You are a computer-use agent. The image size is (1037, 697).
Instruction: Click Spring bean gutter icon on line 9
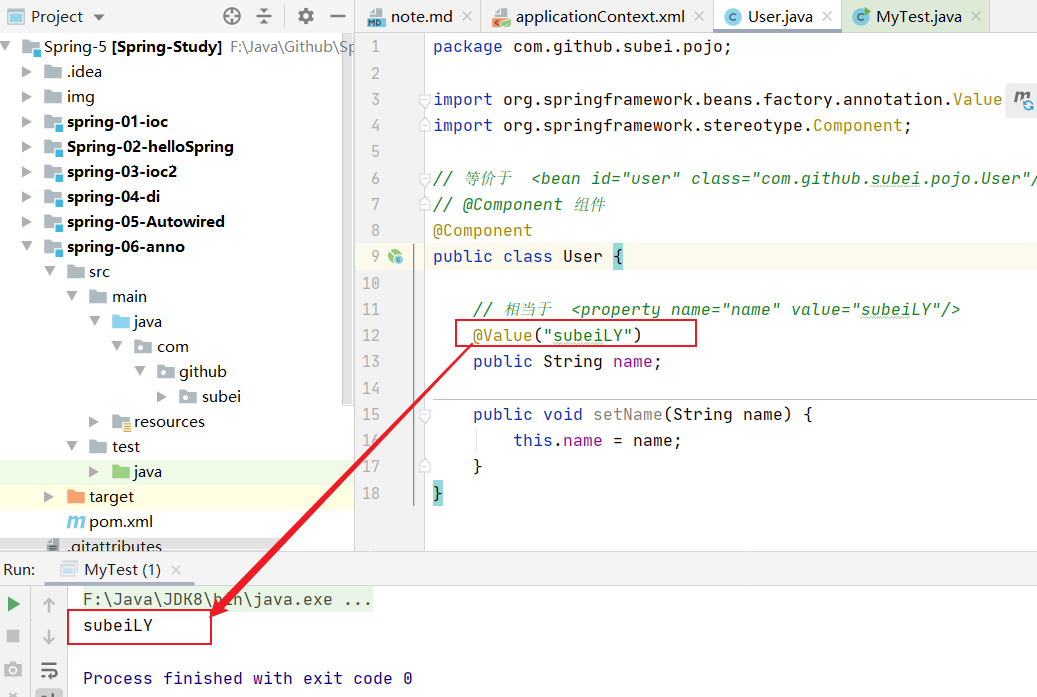tap(395, 257)
